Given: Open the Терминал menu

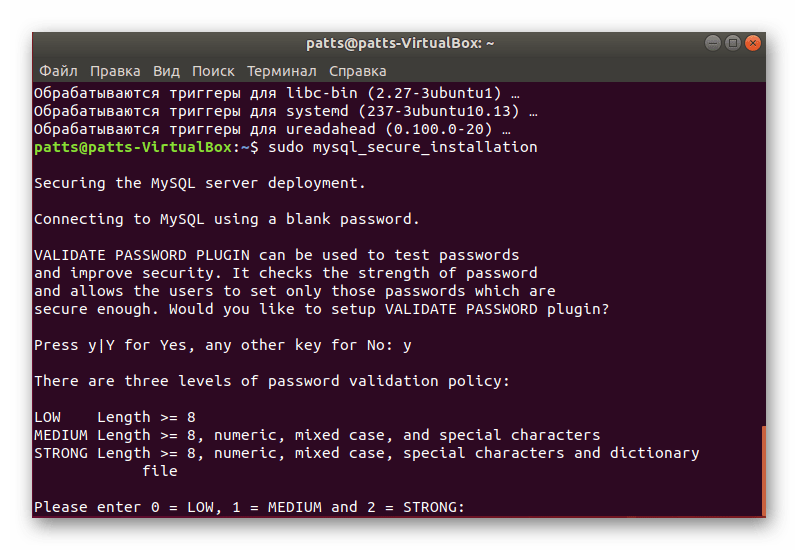Looking at the screenshot, I should pos(281,71).
